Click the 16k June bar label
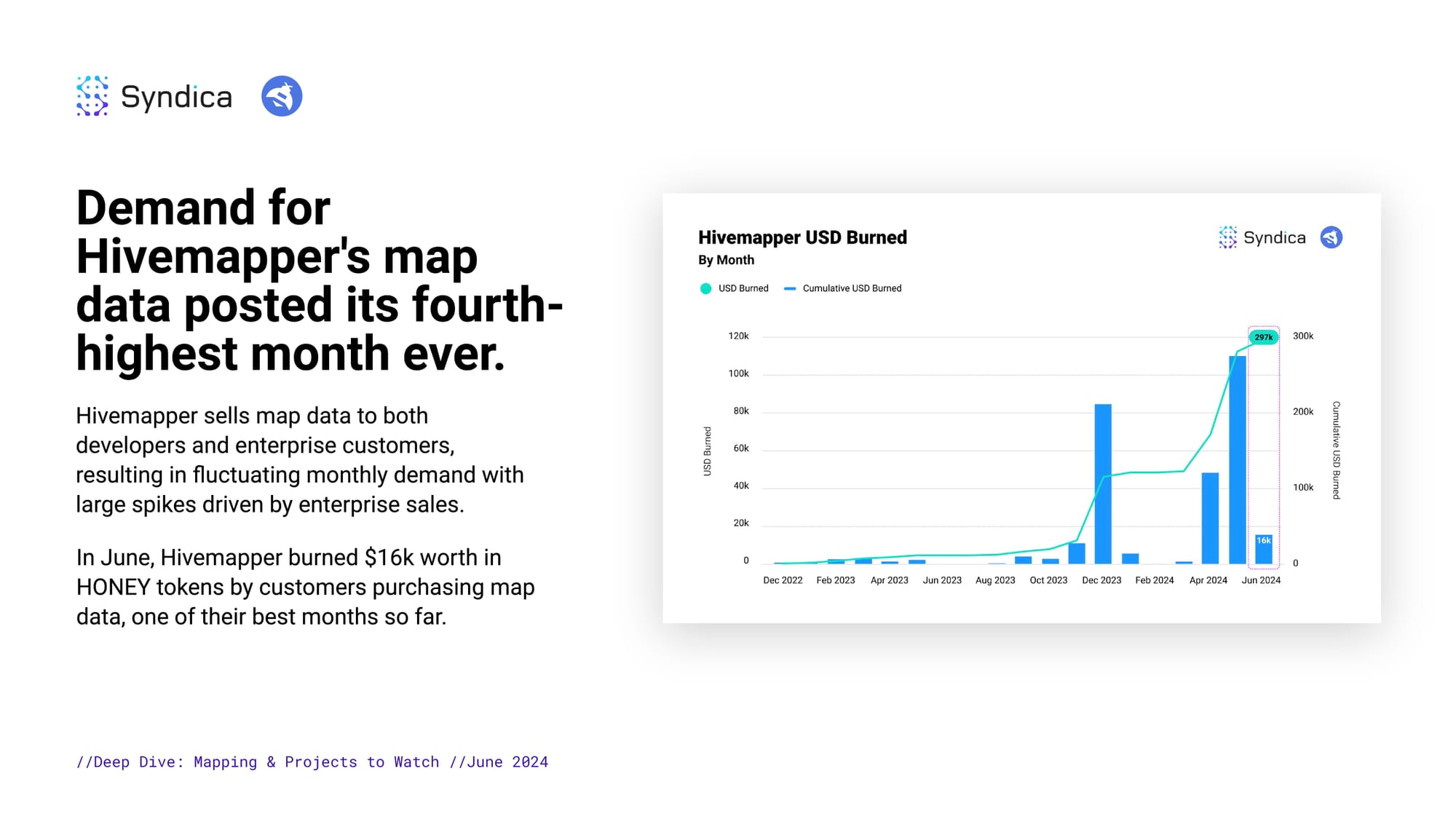 coord(1263,540)
